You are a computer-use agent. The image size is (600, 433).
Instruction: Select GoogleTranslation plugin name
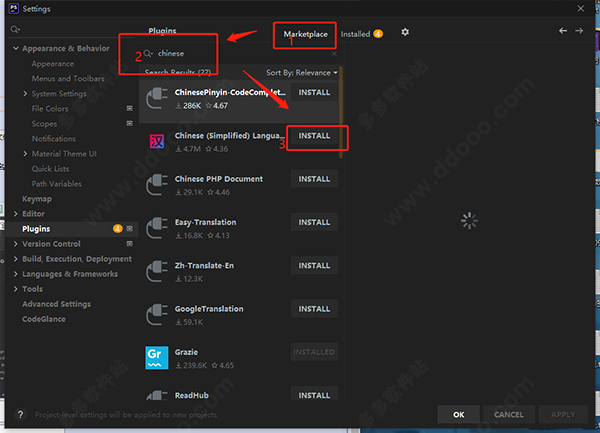pyautogui.click(x=209, y=309)
